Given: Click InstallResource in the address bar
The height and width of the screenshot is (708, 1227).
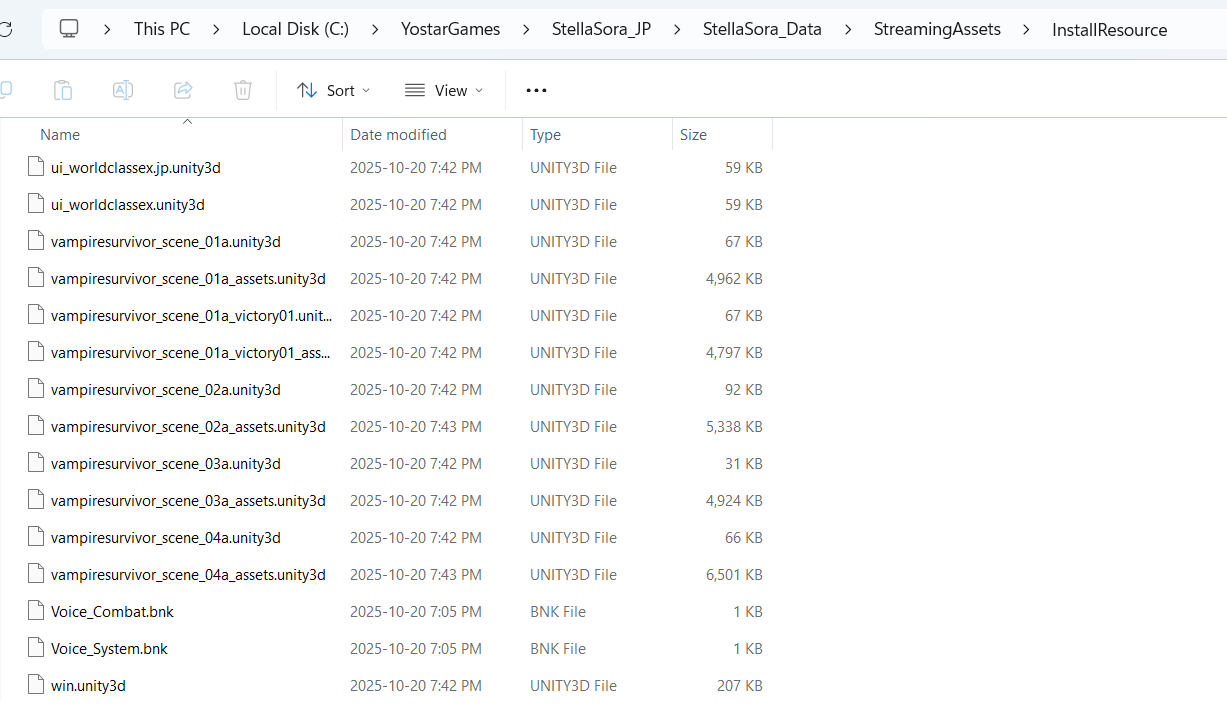Looking at the screenshot, I should 1109,30.
